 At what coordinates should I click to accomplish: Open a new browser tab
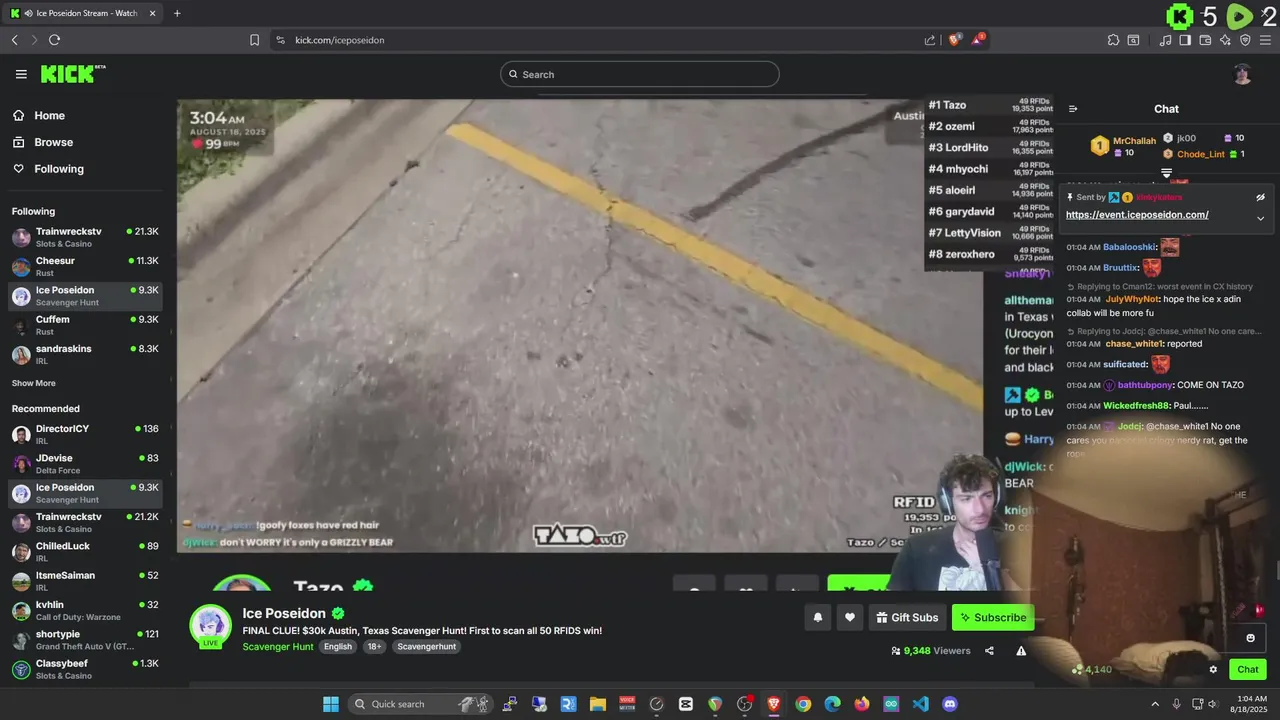(177, 13)
